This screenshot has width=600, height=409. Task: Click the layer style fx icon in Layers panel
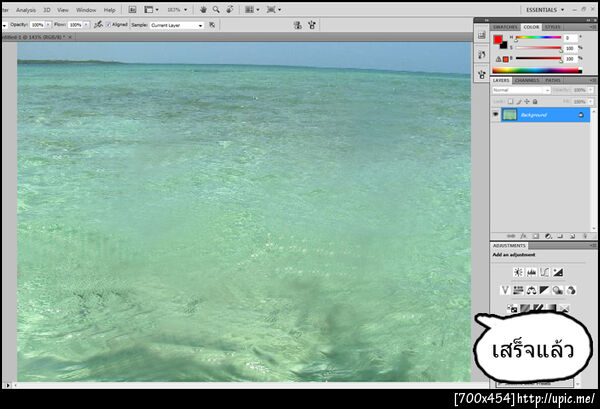[523, 236]
